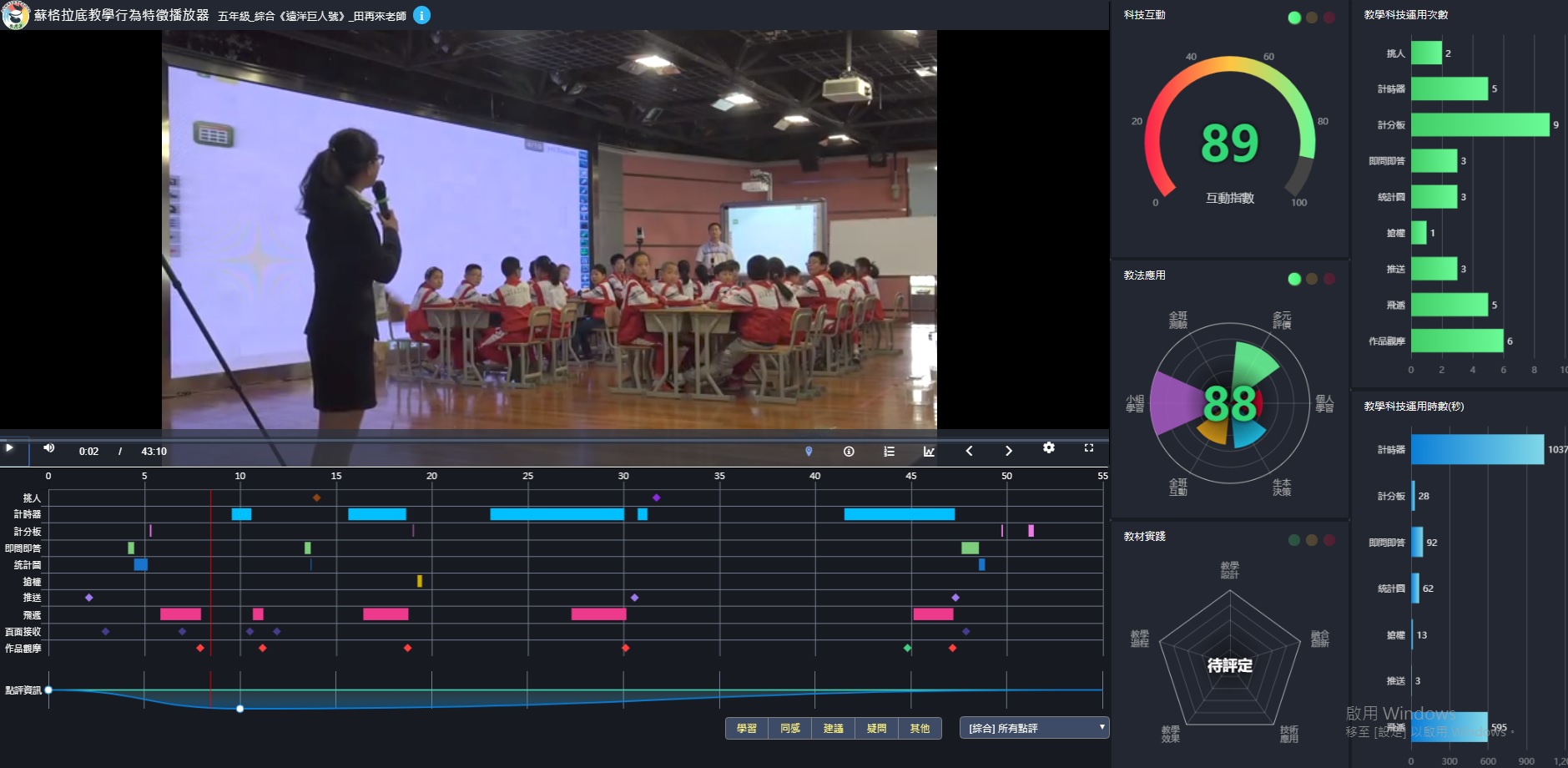
Task: Click the 學習 comment button
Action: [747, 728]
